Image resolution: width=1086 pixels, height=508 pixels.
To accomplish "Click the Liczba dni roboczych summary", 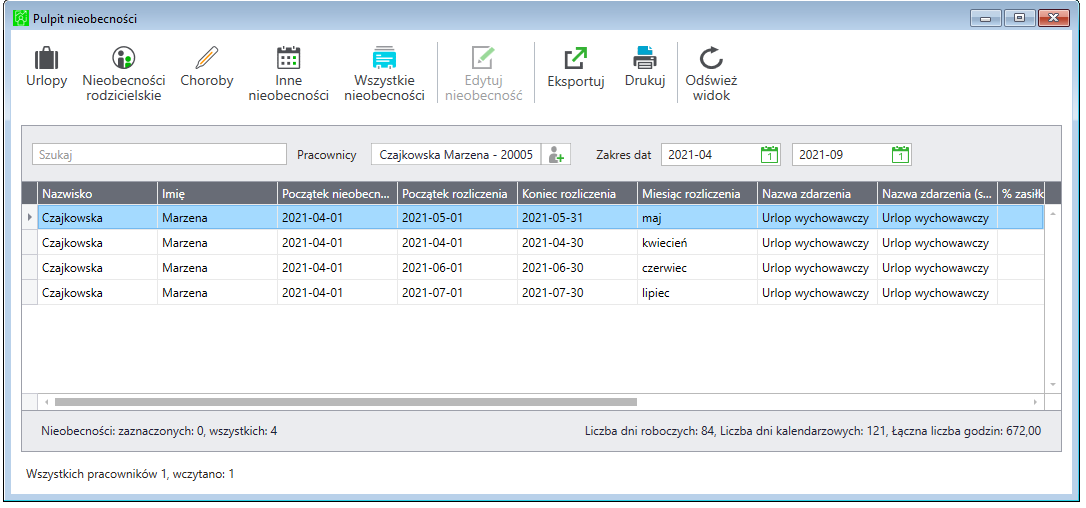I will 812,431.
